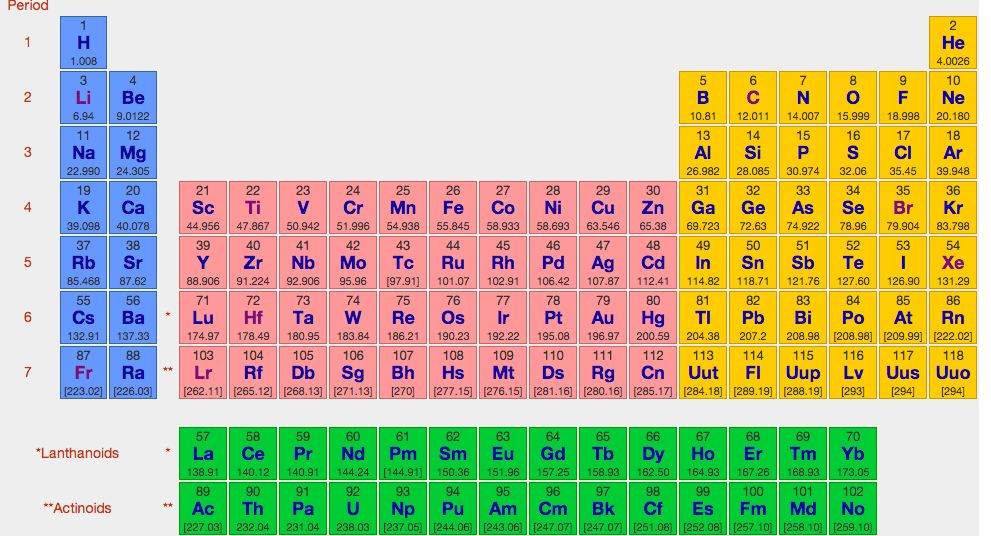This screenshot has width=991, height=536.
Task: Click the Oxygen (O) element cell
Action: [x=853, y=98]
